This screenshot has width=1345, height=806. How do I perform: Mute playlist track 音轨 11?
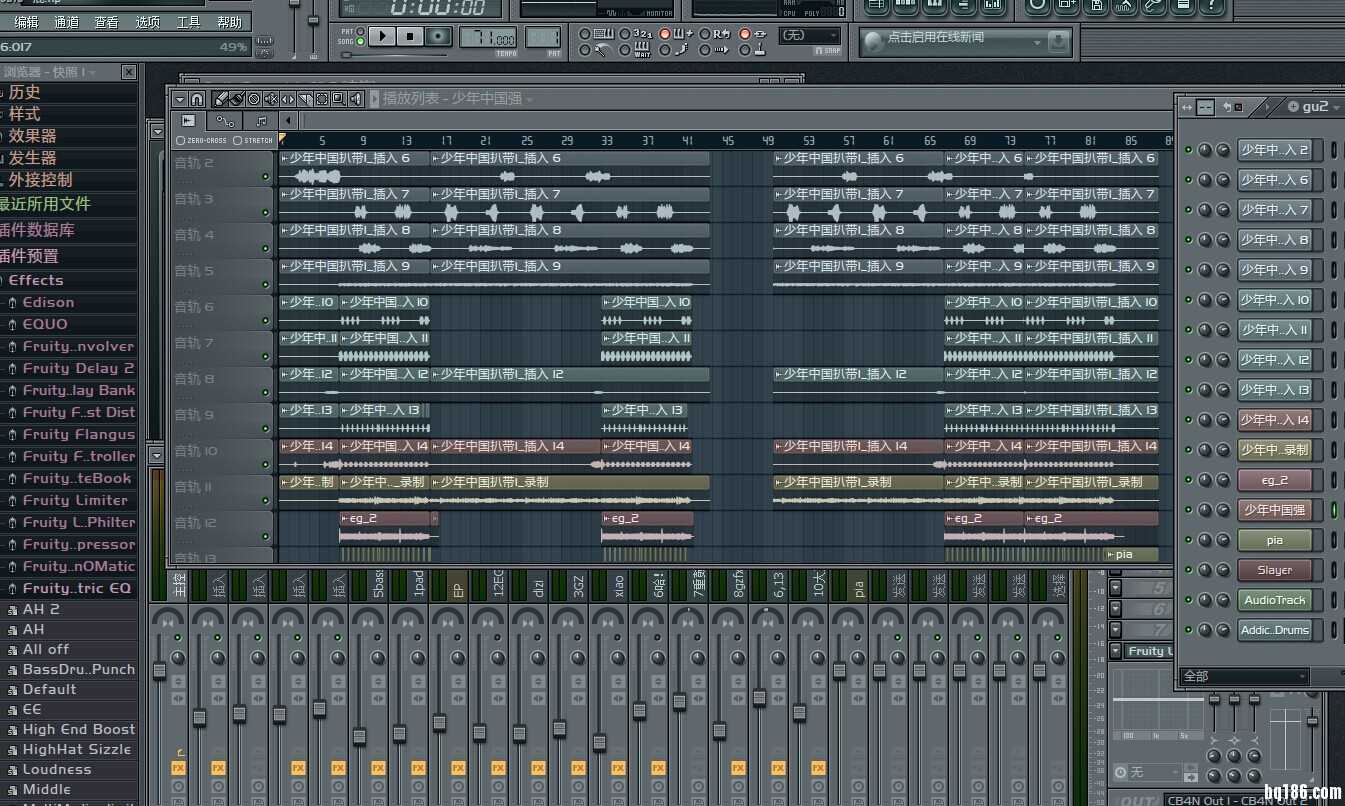(x=265, y=501)
